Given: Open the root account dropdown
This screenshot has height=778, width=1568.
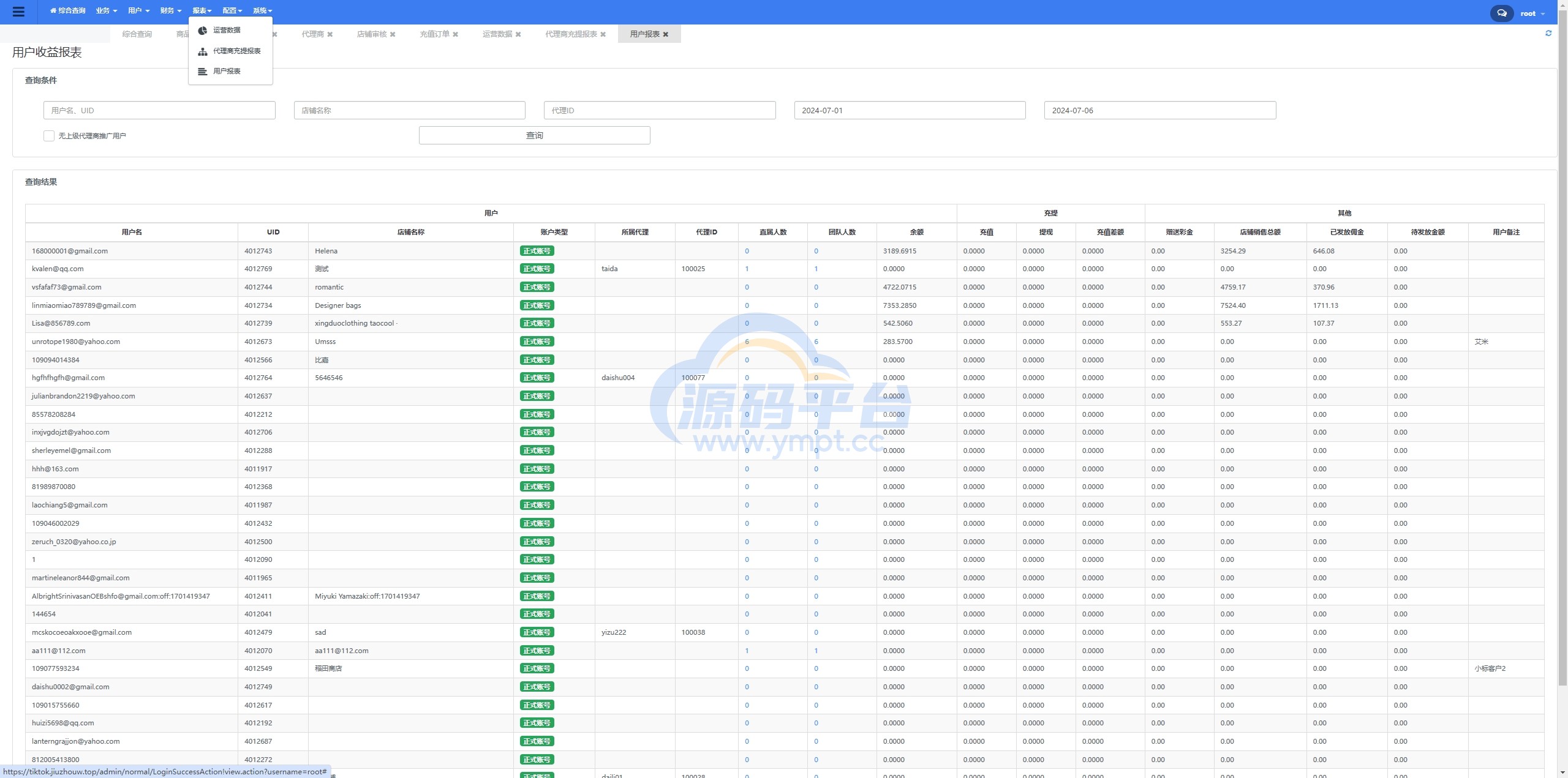Looking at the screenshot, I should coord(1533,13).
